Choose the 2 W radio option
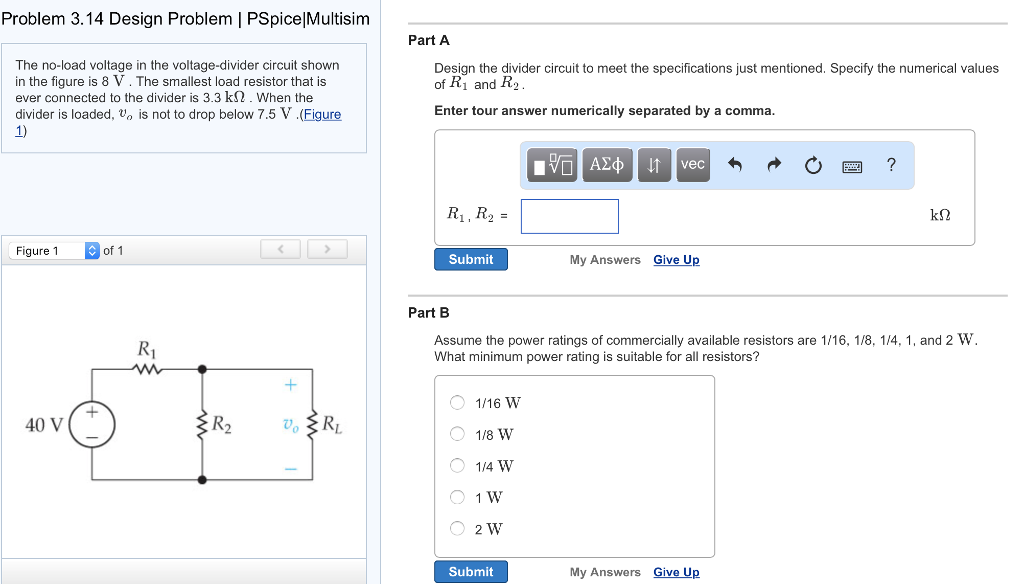This screenshot has width=1024, height=584. (457, 528)
